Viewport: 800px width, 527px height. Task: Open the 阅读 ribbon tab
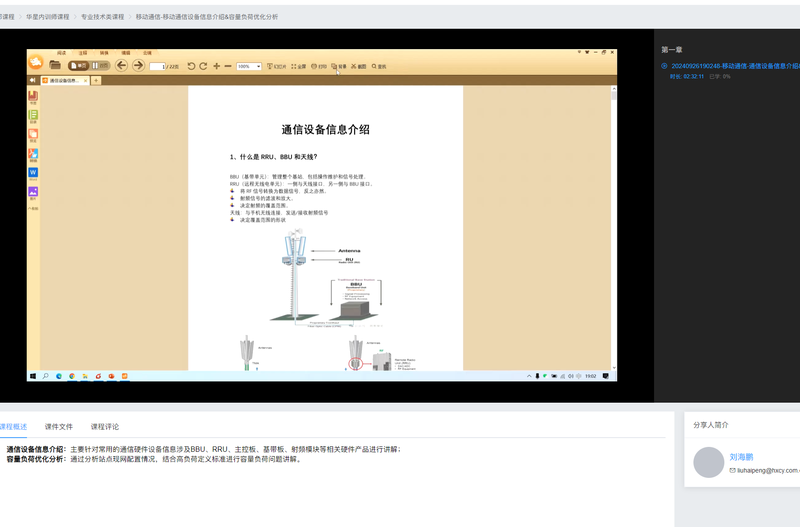(62, 53)
